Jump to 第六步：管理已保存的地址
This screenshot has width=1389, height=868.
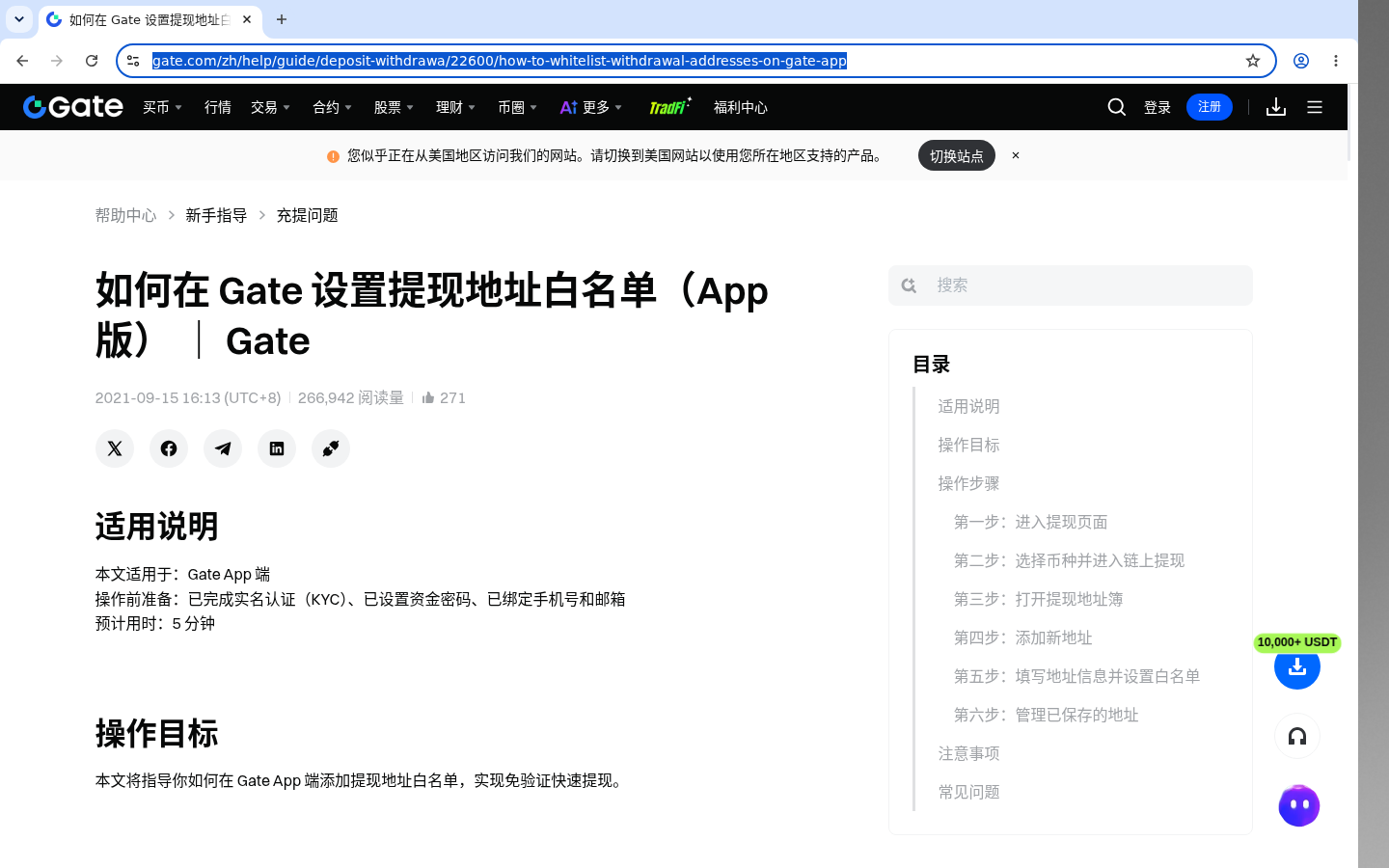pyautogui.click(x=1046, y=715)
